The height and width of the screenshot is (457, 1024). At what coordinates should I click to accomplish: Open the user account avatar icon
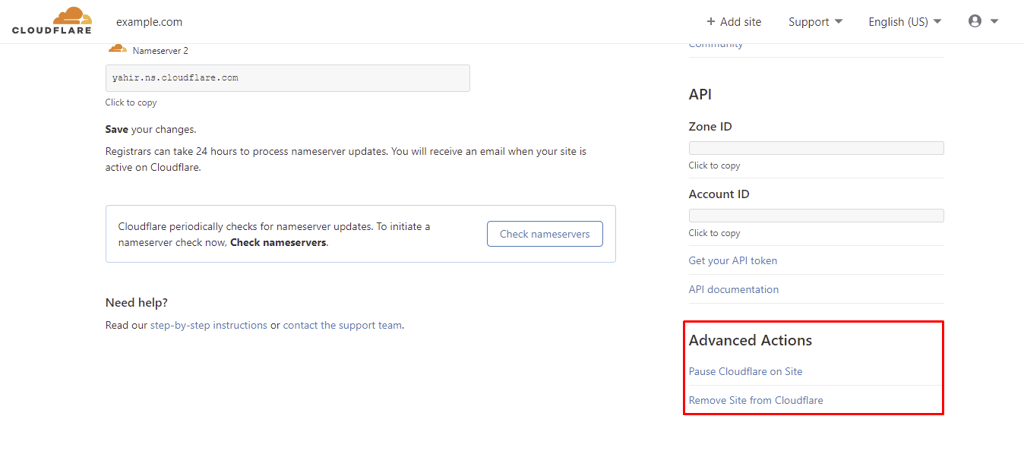975,22
